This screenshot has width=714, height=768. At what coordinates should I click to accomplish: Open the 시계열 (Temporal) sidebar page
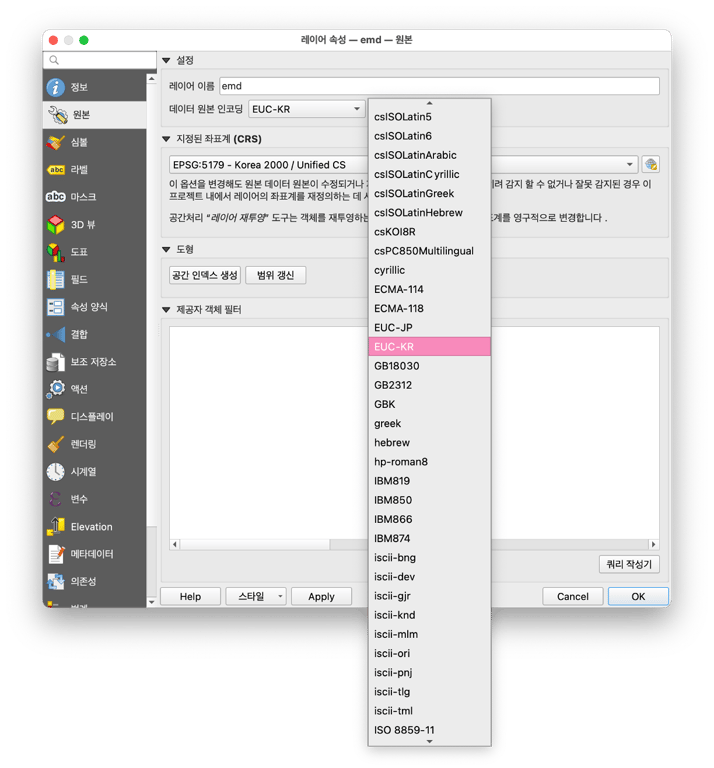(x=95, y=471)
